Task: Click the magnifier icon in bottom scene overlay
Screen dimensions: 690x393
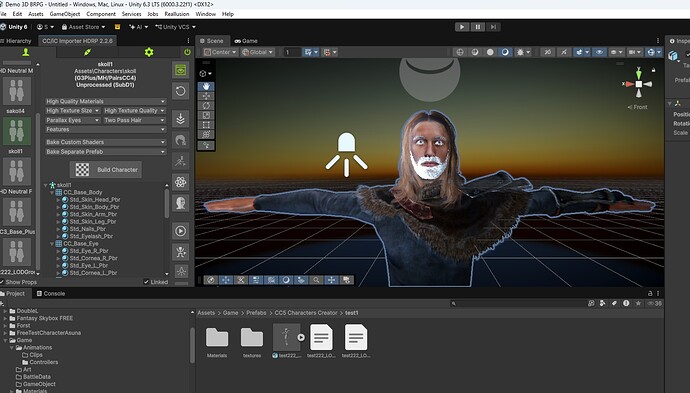Action: click(x=316, y=280)
